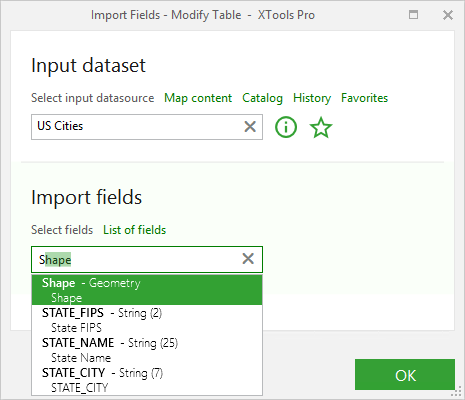This screenshot has height=400, width=465.
Task: Click inside the US Cities input field
Action: point(137,127)
